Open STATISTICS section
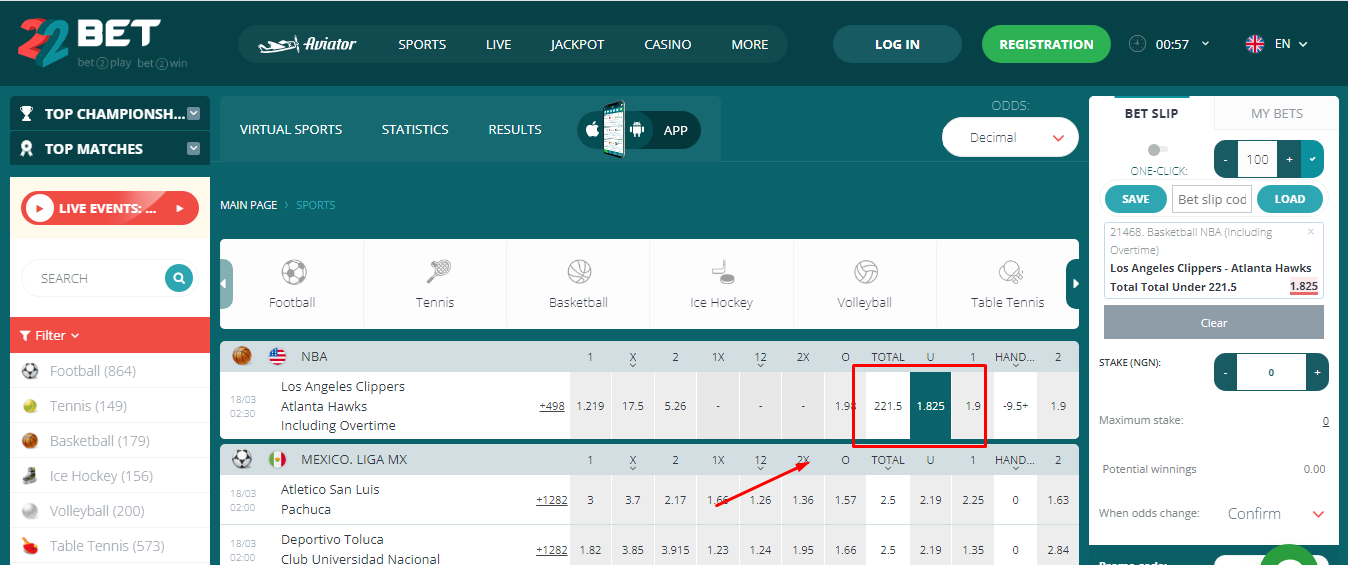The image size is (1348, 565). pos(415,129)
